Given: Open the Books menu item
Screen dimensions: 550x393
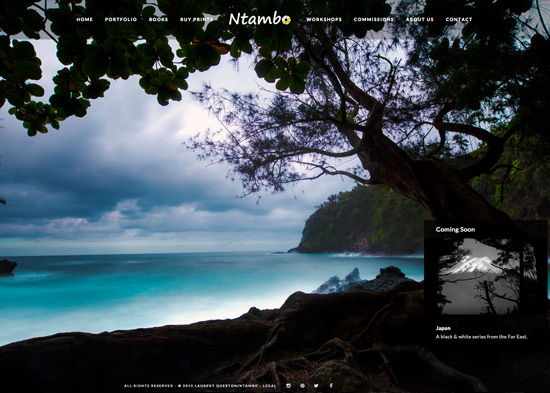Looking at the screenshot, I should click(x=158, y=19).
